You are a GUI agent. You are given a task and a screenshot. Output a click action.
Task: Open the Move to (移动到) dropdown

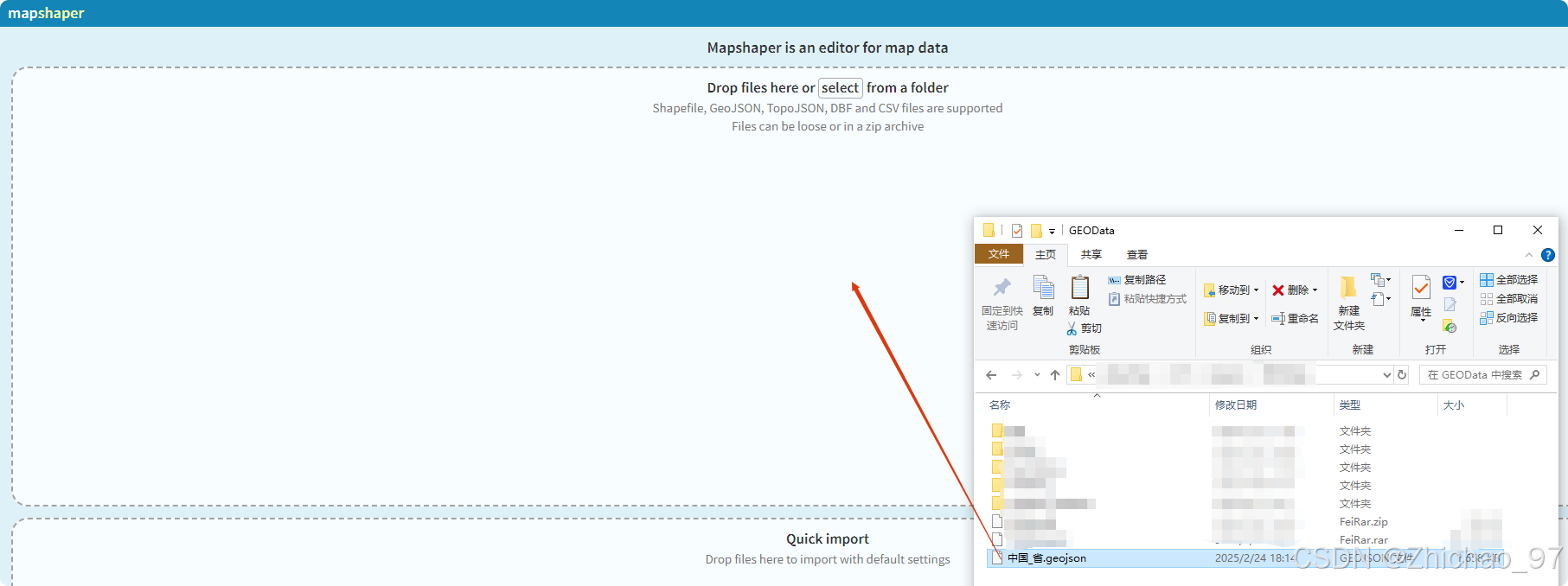pos(1231,290)
